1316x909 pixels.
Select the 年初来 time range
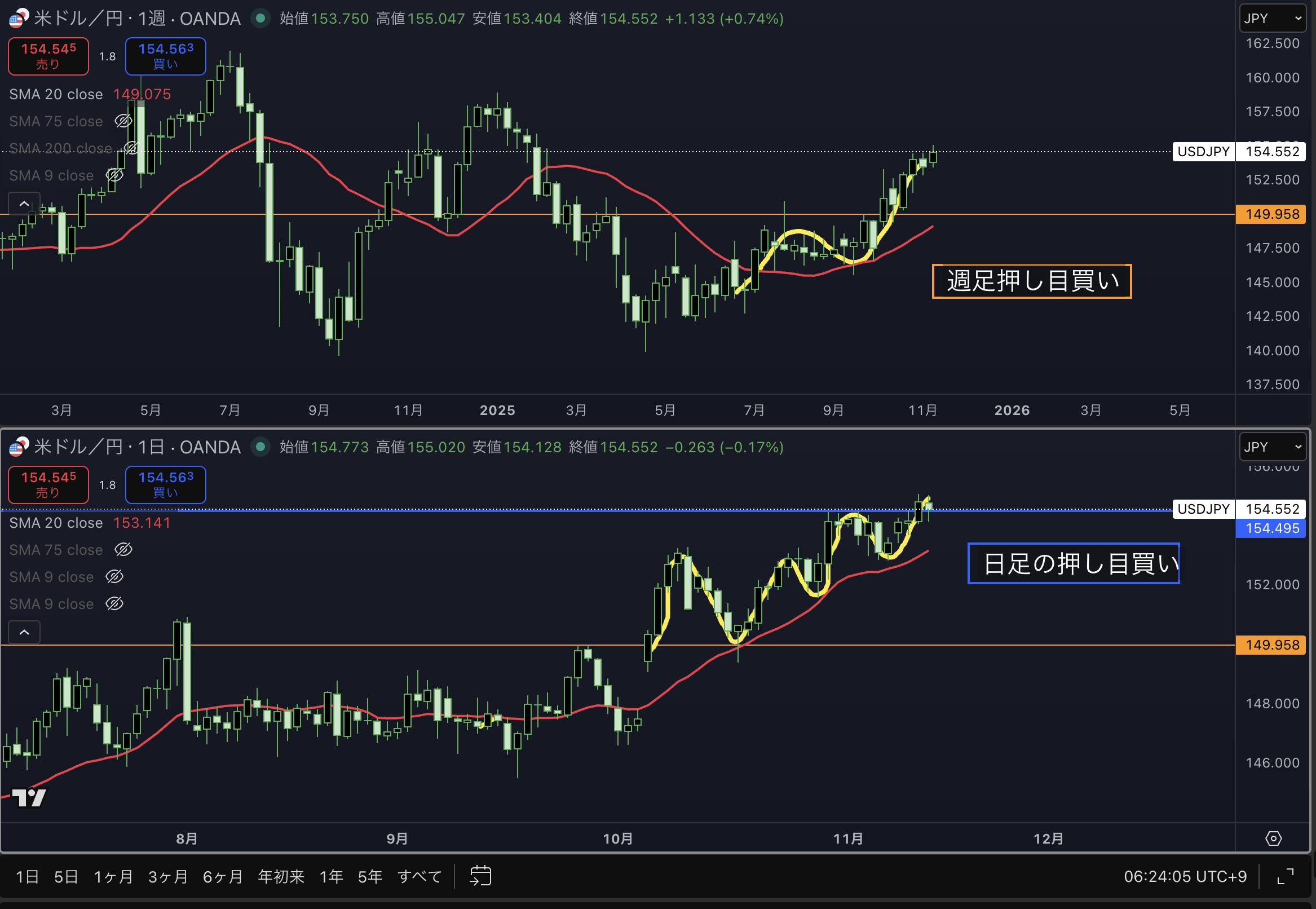[x=281, y=876]
